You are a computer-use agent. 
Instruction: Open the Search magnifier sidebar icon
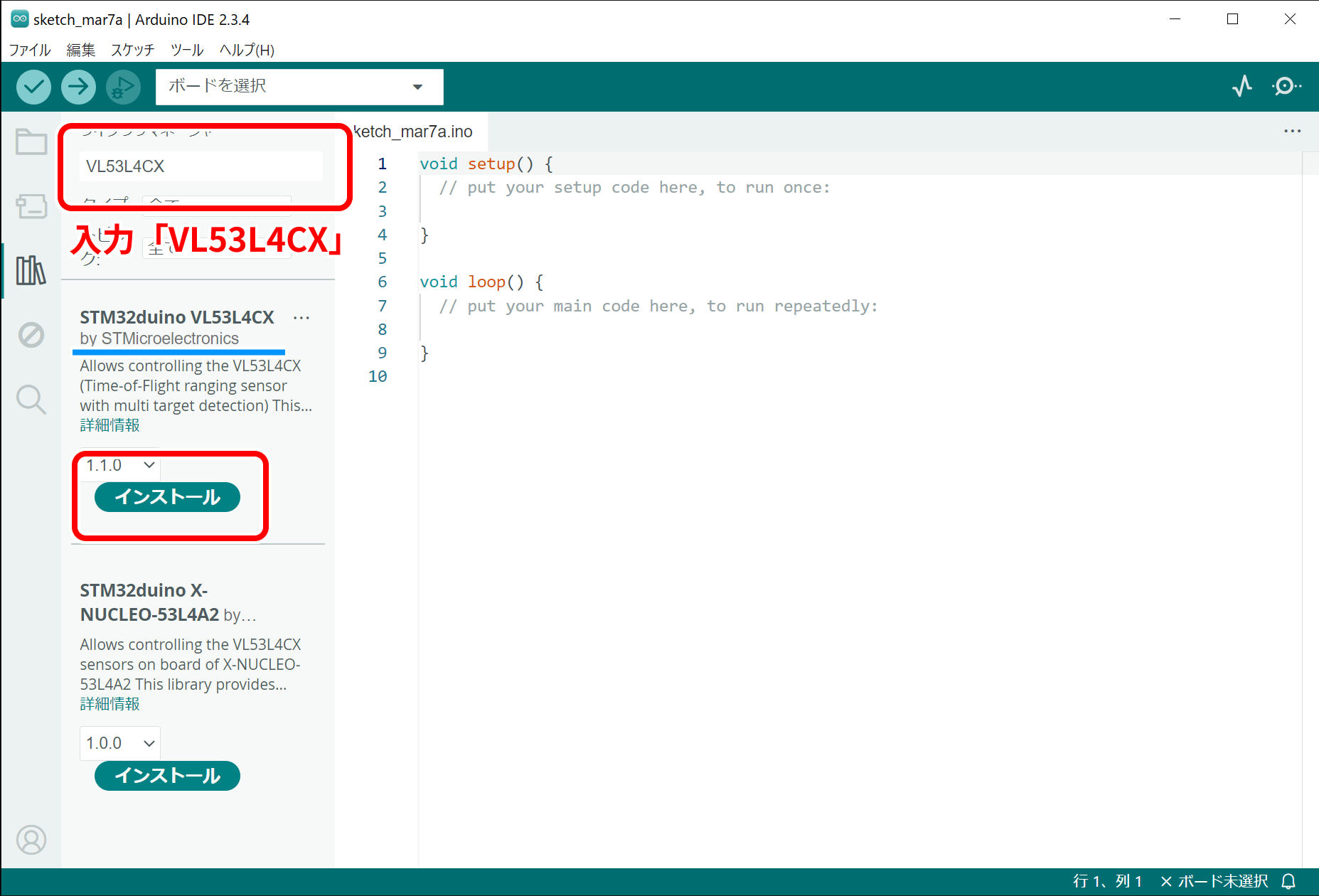coord(31,399)
